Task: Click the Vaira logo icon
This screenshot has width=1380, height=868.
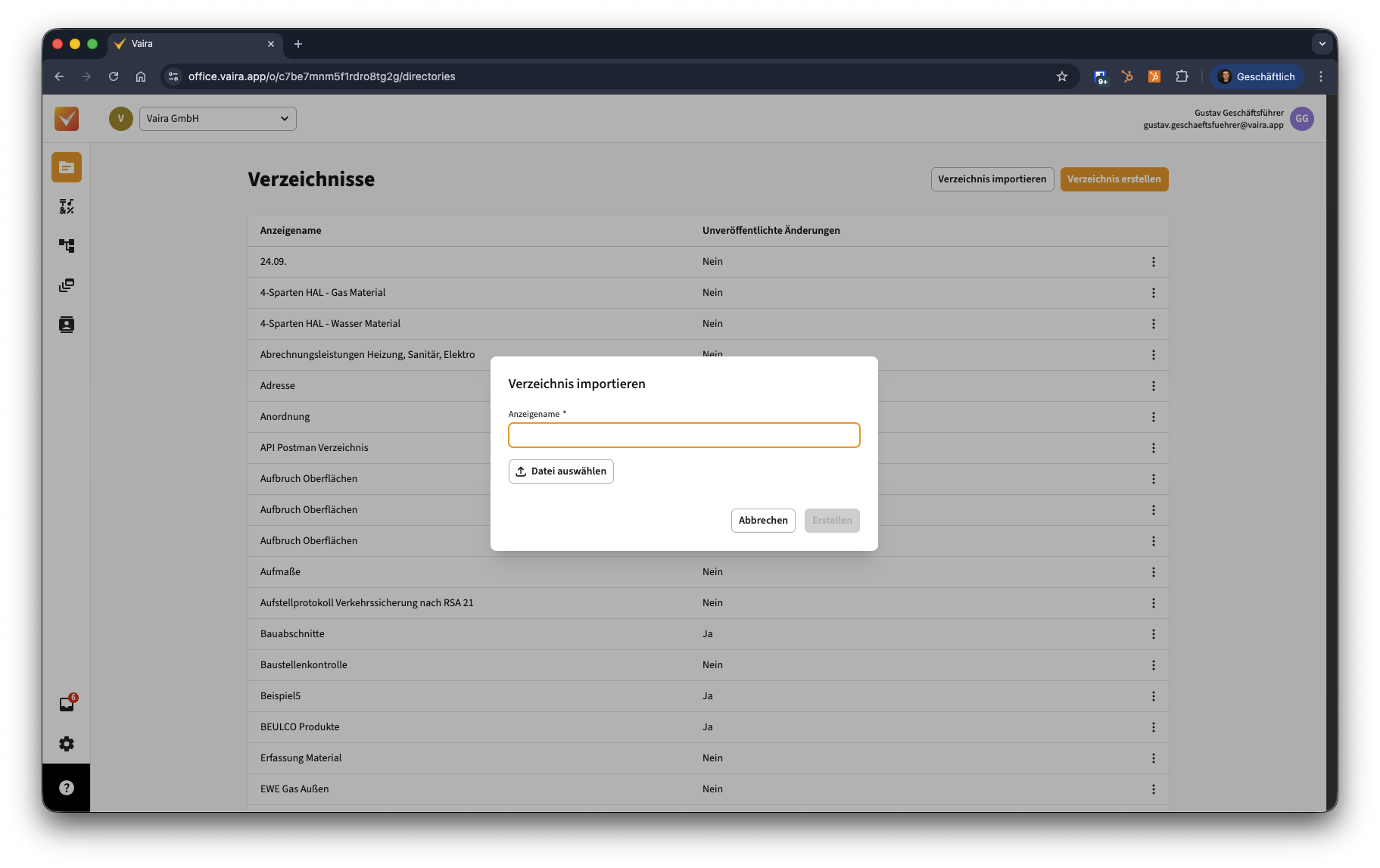Action: pyautogui.click(x=67, y=119)
